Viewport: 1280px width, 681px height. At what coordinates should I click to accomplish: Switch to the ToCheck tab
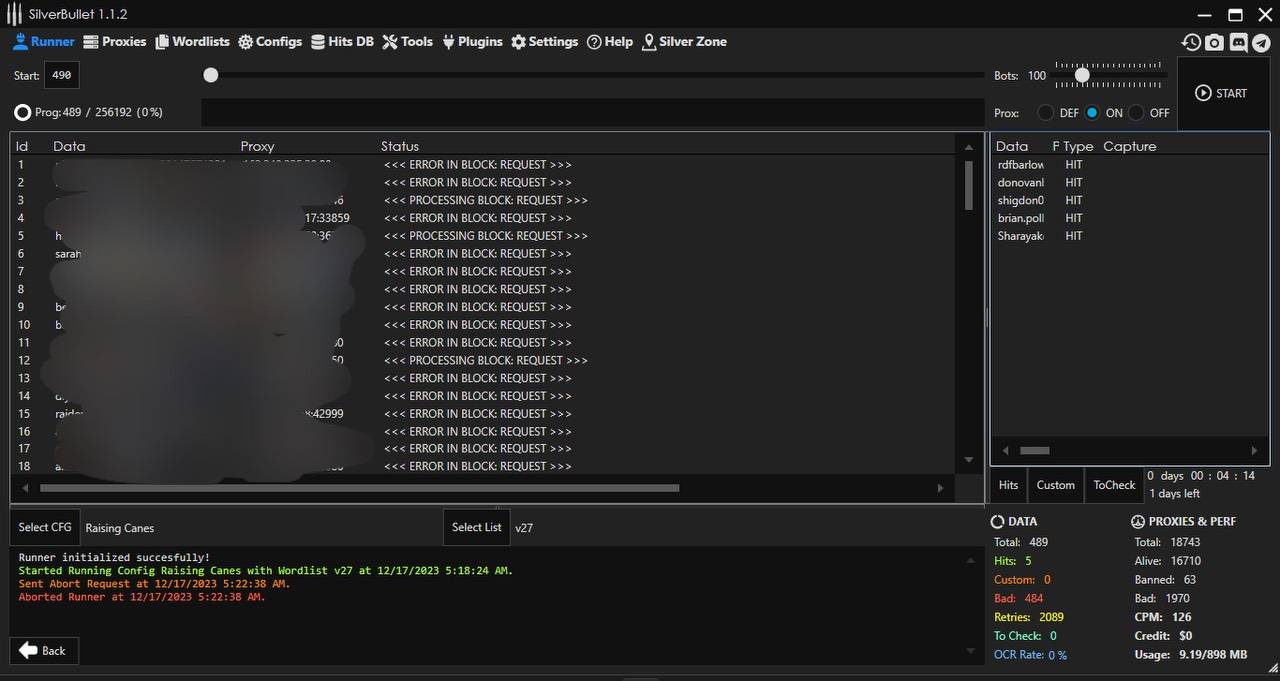pos(1114,485)
